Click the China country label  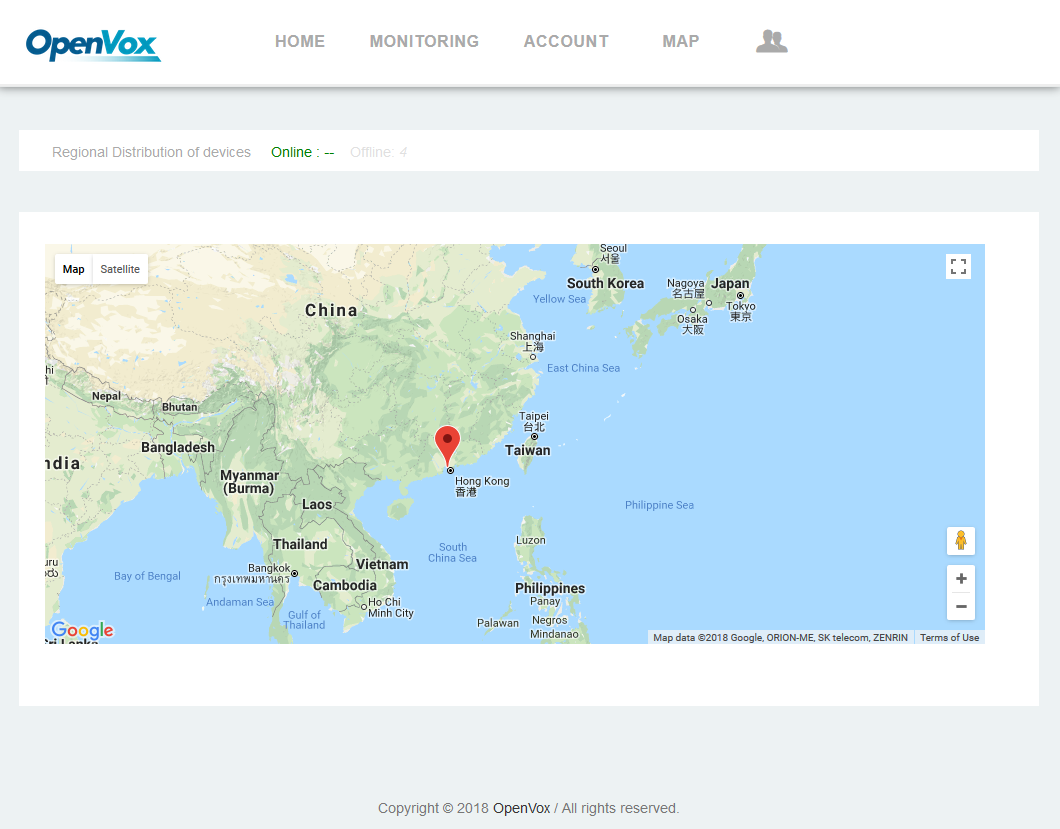(331, 310)
